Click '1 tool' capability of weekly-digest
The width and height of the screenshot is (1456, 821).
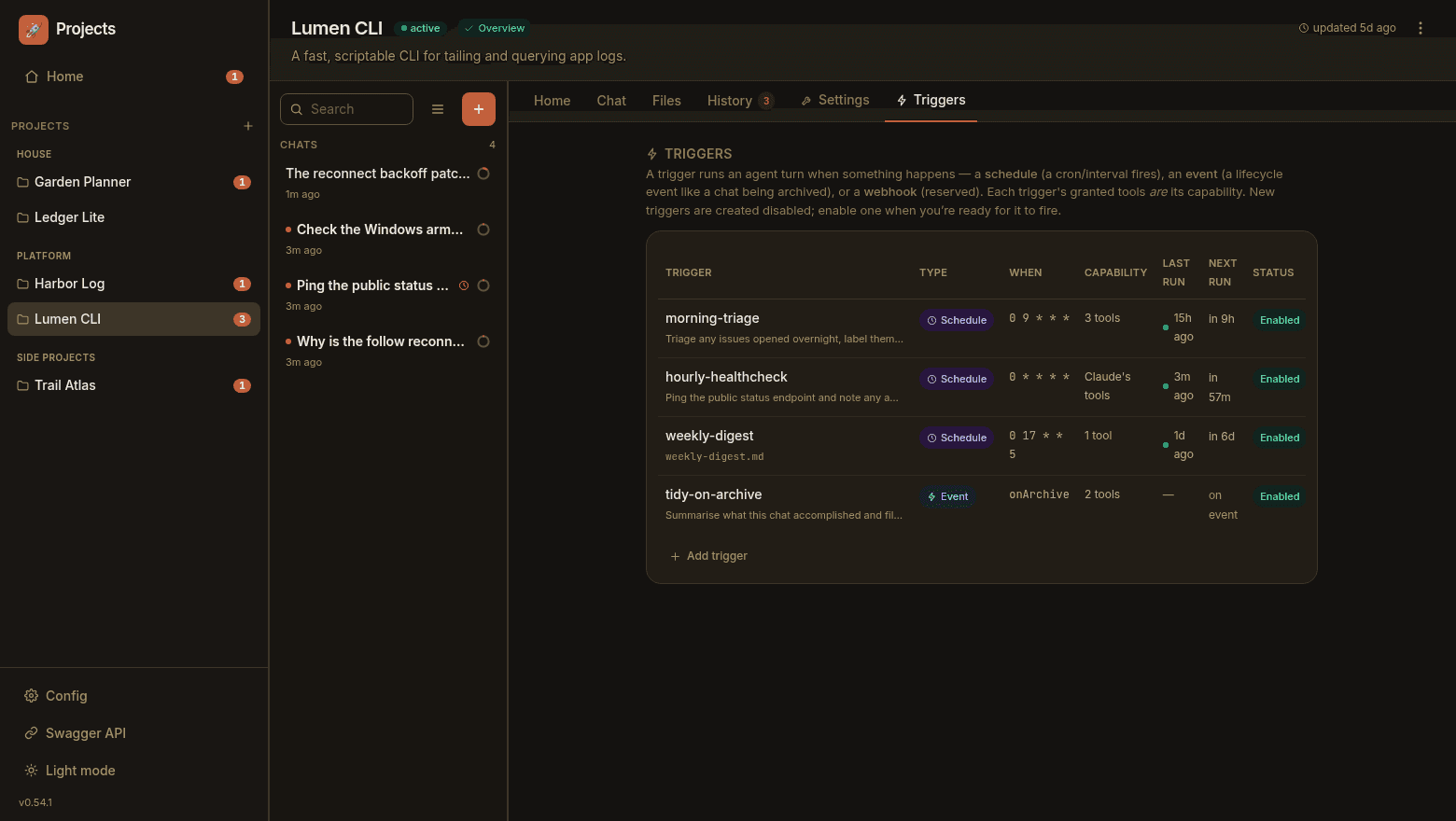pos(1099,436)
